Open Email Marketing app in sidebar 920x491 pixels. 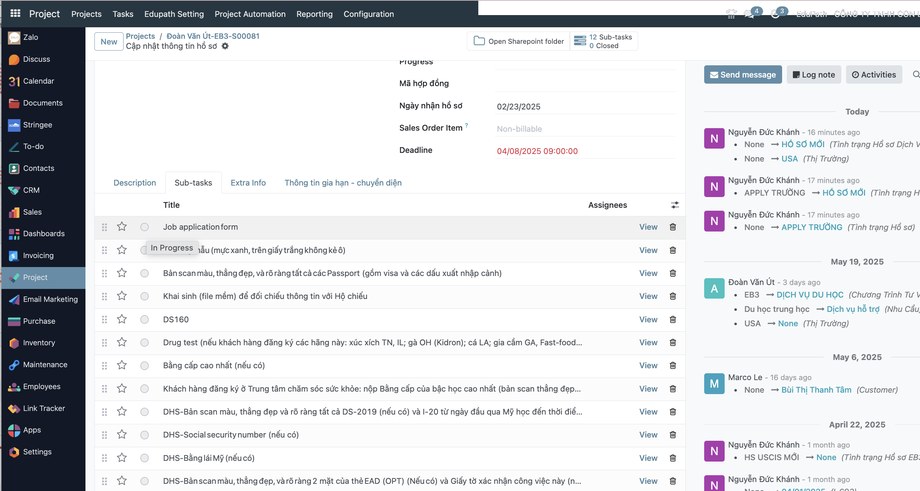click(43, 299)
